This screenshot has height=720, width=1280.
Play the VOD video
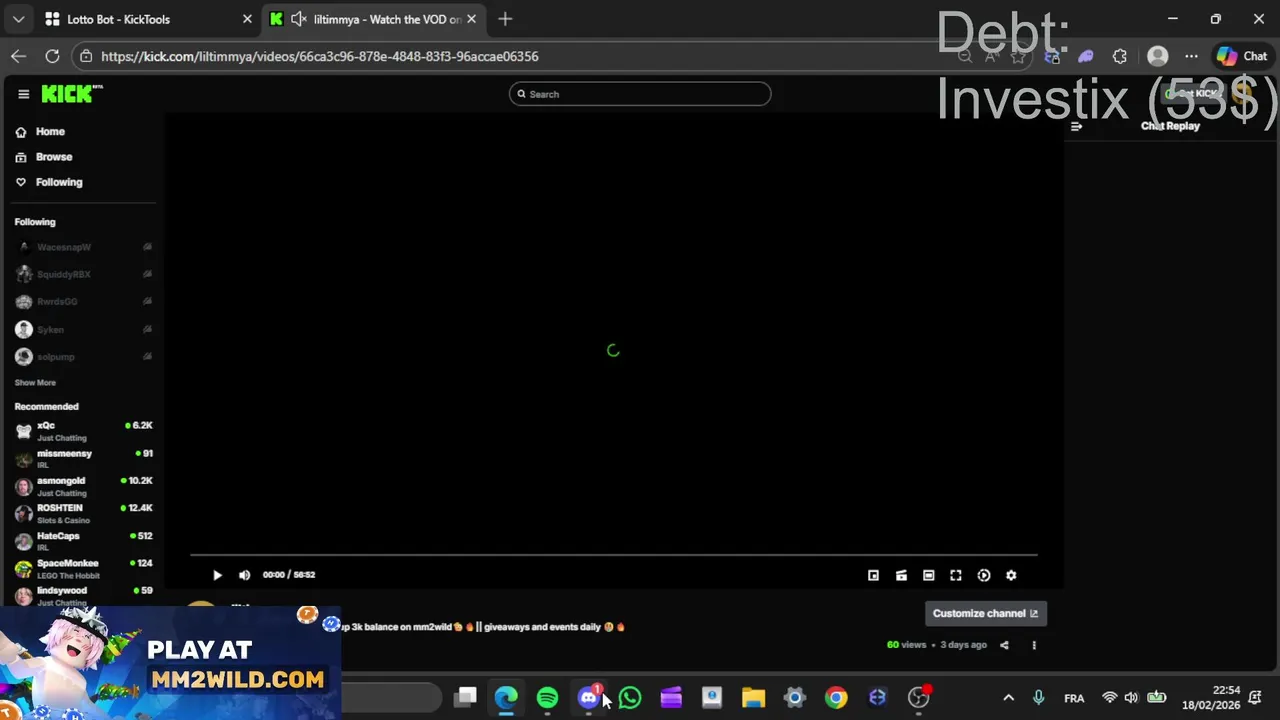[x=217, y=575]
